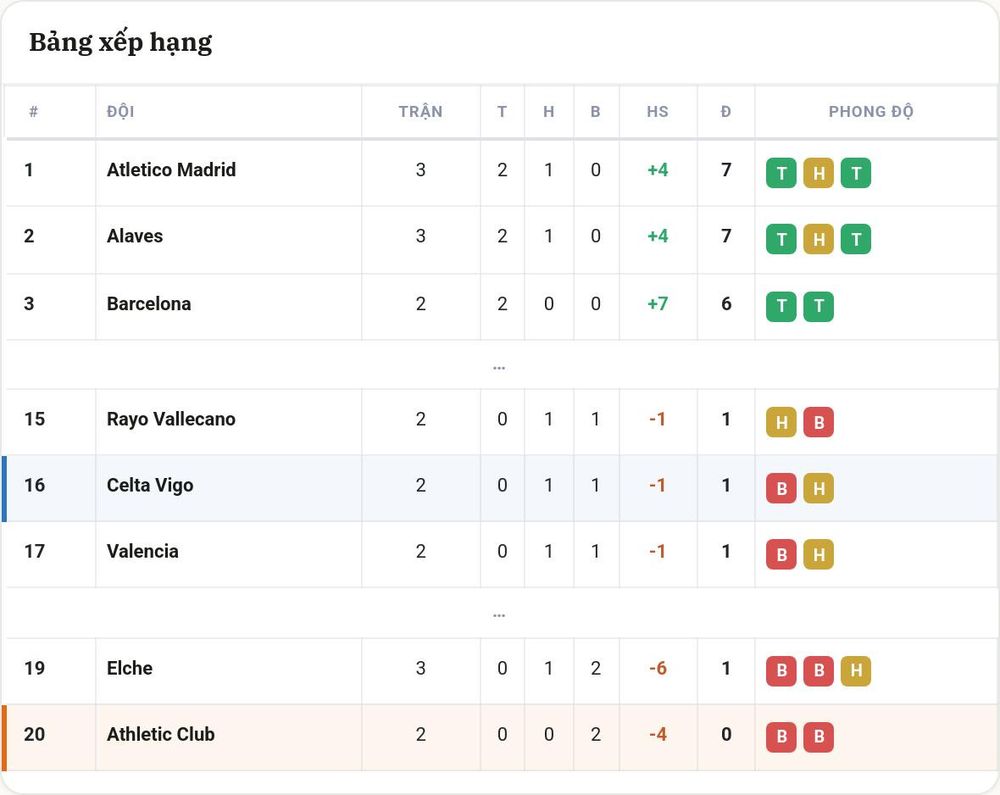1000x795 pixels.
Task: Expand hidden rows below Barcelona
Action: pos(499,367)
